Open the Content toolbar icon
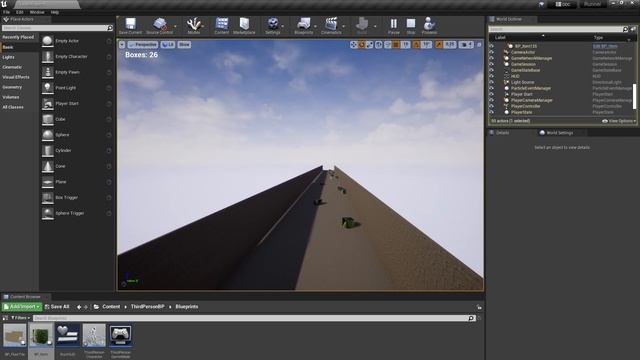The height and width of the screenshot is (360, 640). click(222, 26)
